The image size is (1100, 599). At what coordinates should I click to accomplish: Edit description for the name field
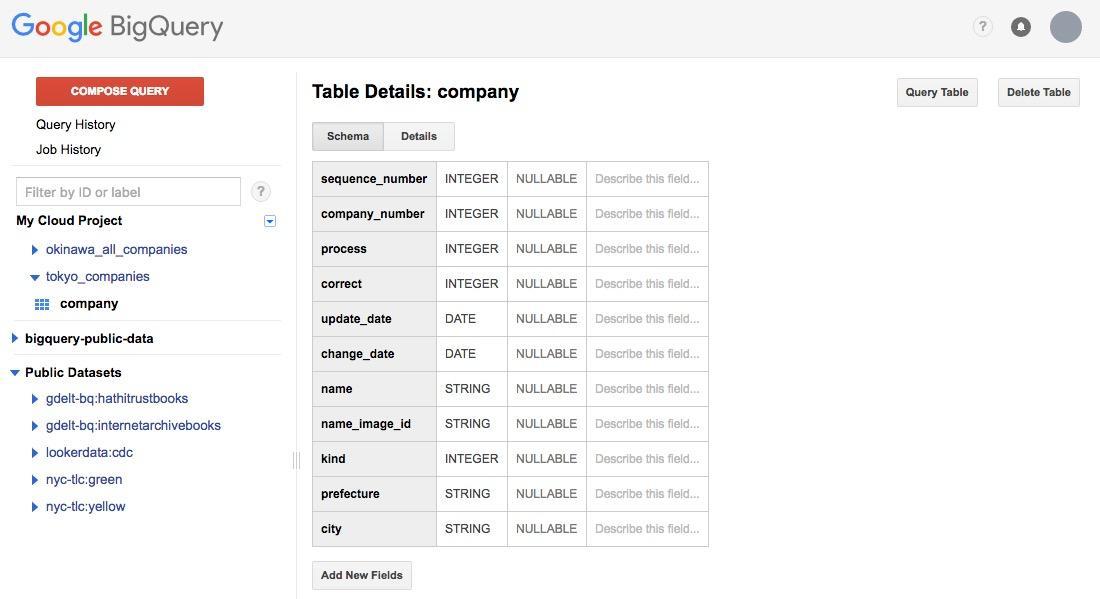(648, 389)
